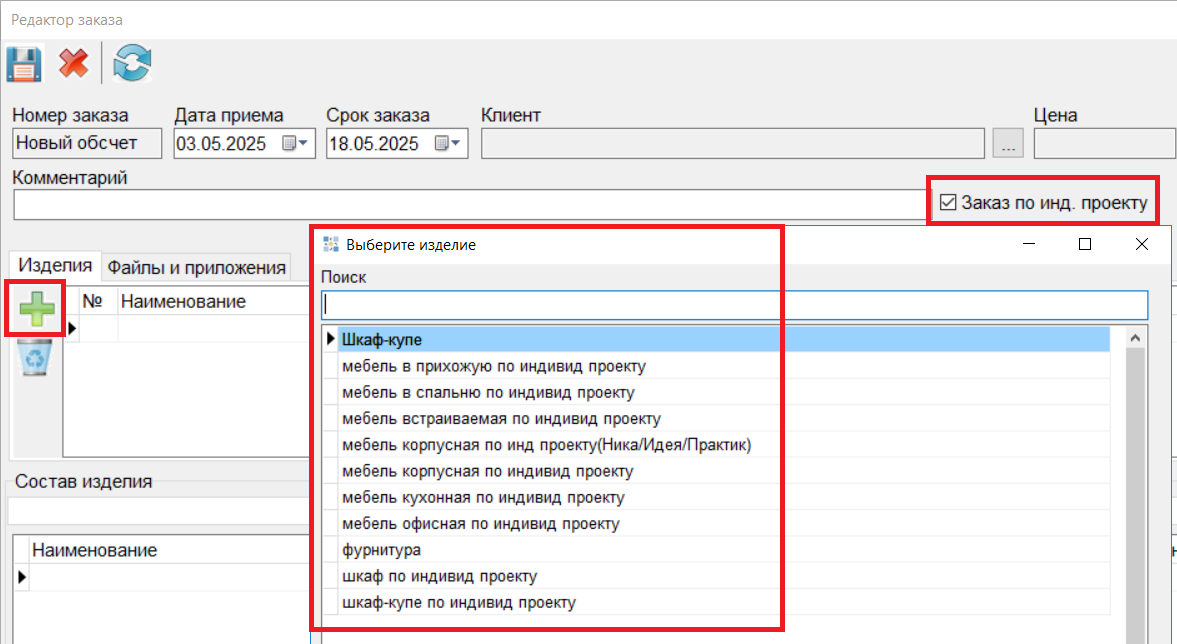The image size is (1177, 644).
Task: Minimize the 'Выберите изделие' dialog
Action: pos(1028,244)
